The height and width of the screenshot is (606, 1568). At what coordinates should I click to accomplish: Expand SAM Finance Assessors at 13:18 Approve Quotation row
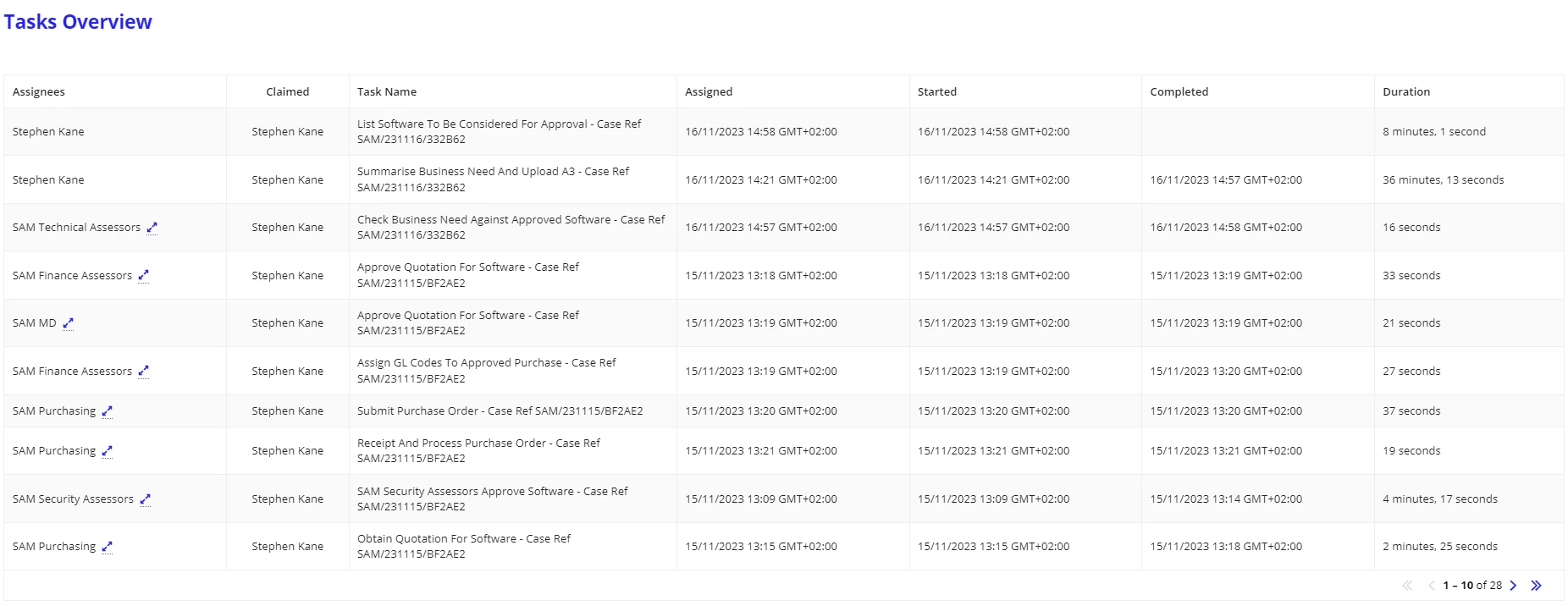[143, 276]
